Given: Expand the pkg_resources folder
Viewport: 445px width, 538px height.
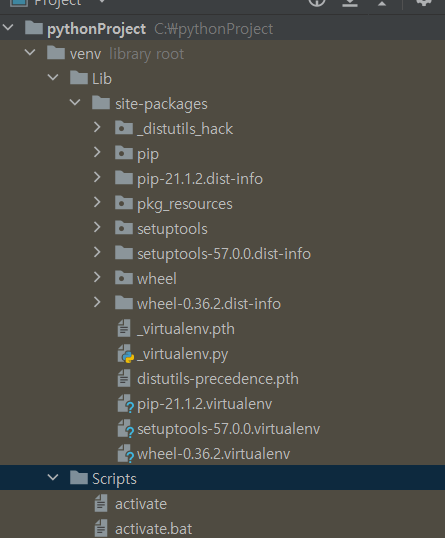Looking at the screenshot, I should click(x=97, y=202).
